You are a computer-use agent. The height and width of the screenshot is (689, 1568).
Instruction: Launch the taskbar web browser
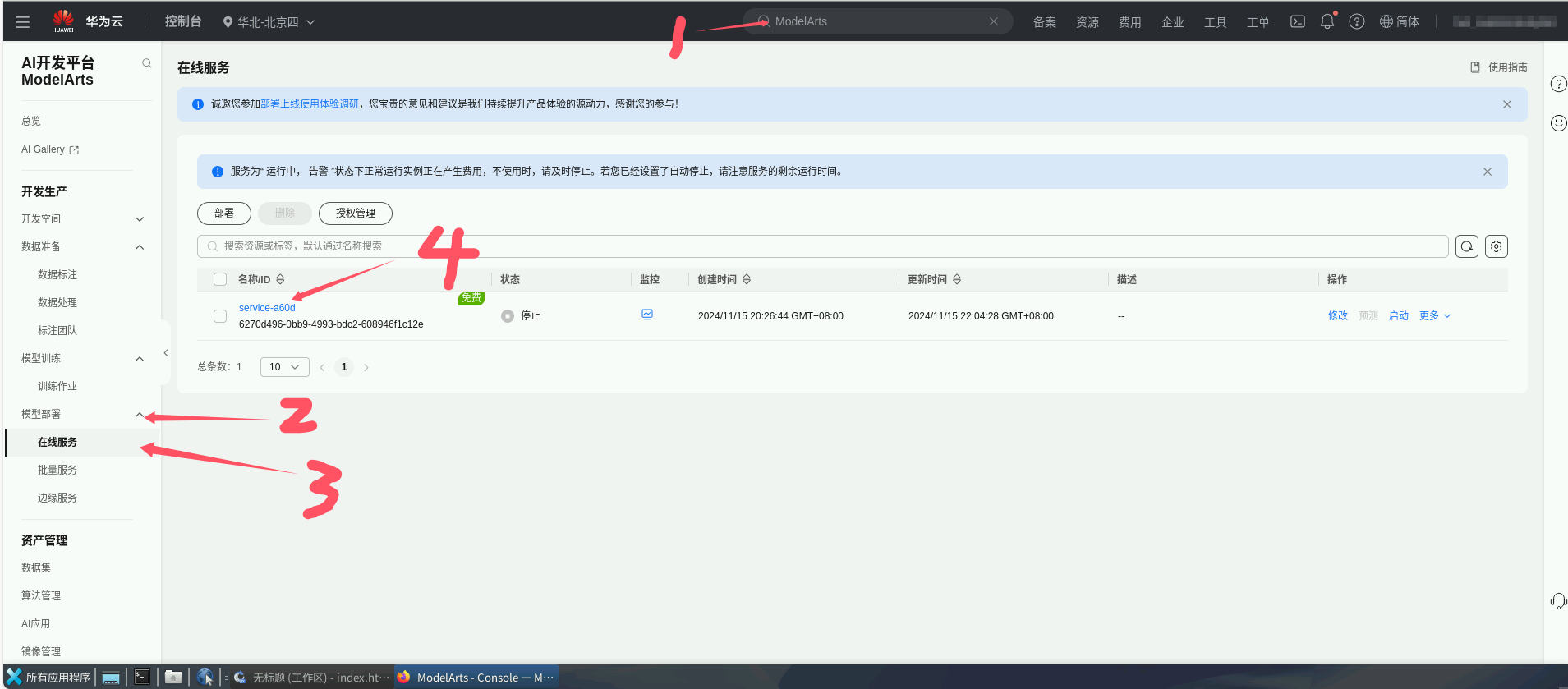click(205, 678)
